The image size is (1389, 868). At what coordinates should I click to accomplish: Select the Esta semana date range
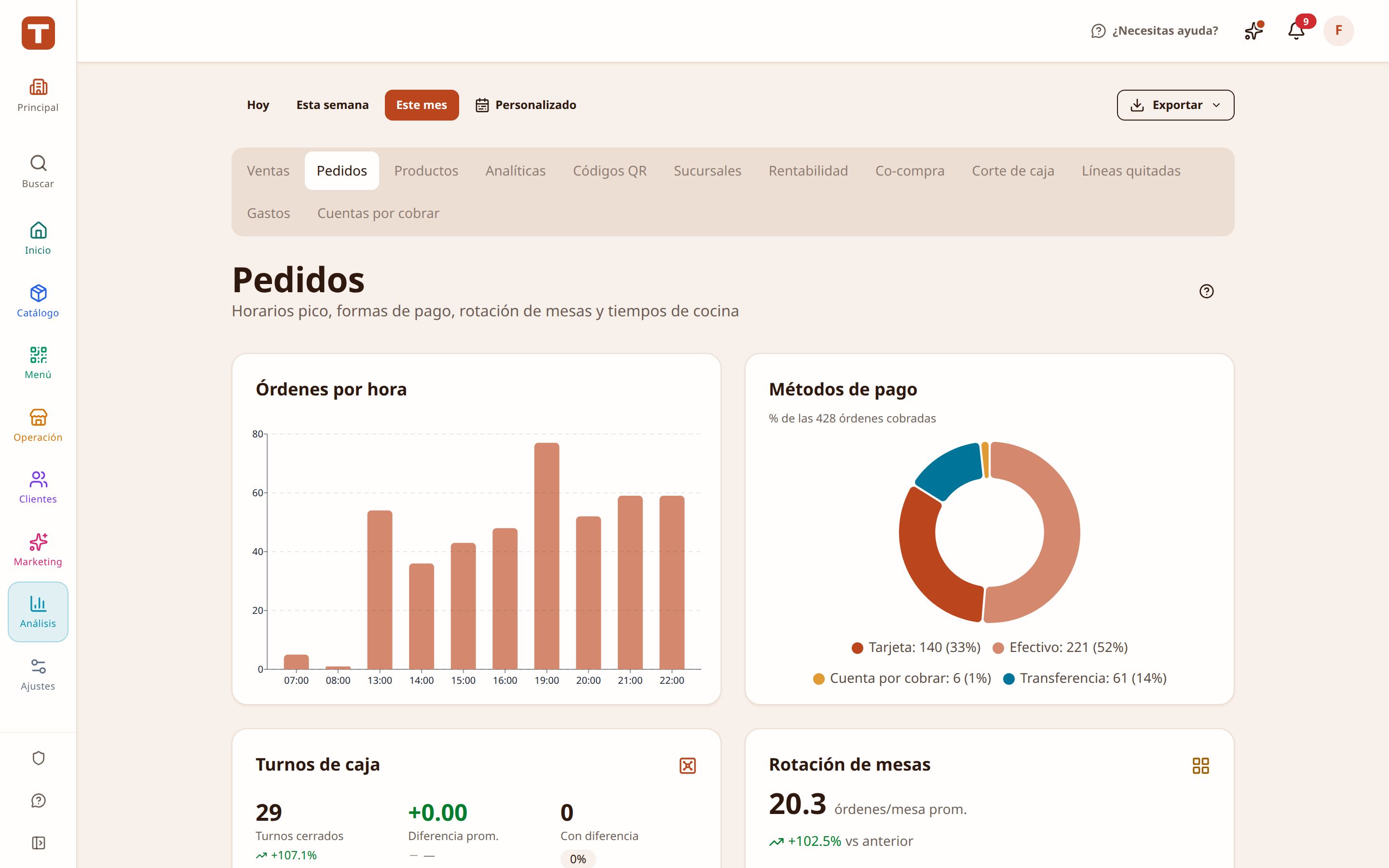[x=332, y=105]
